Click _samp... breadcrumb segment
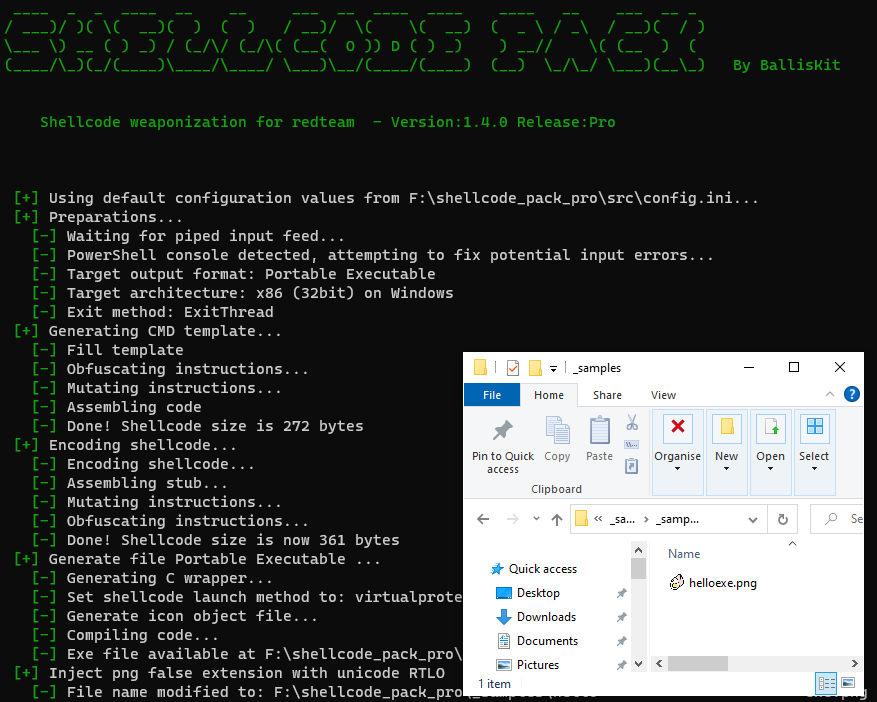 677,519
